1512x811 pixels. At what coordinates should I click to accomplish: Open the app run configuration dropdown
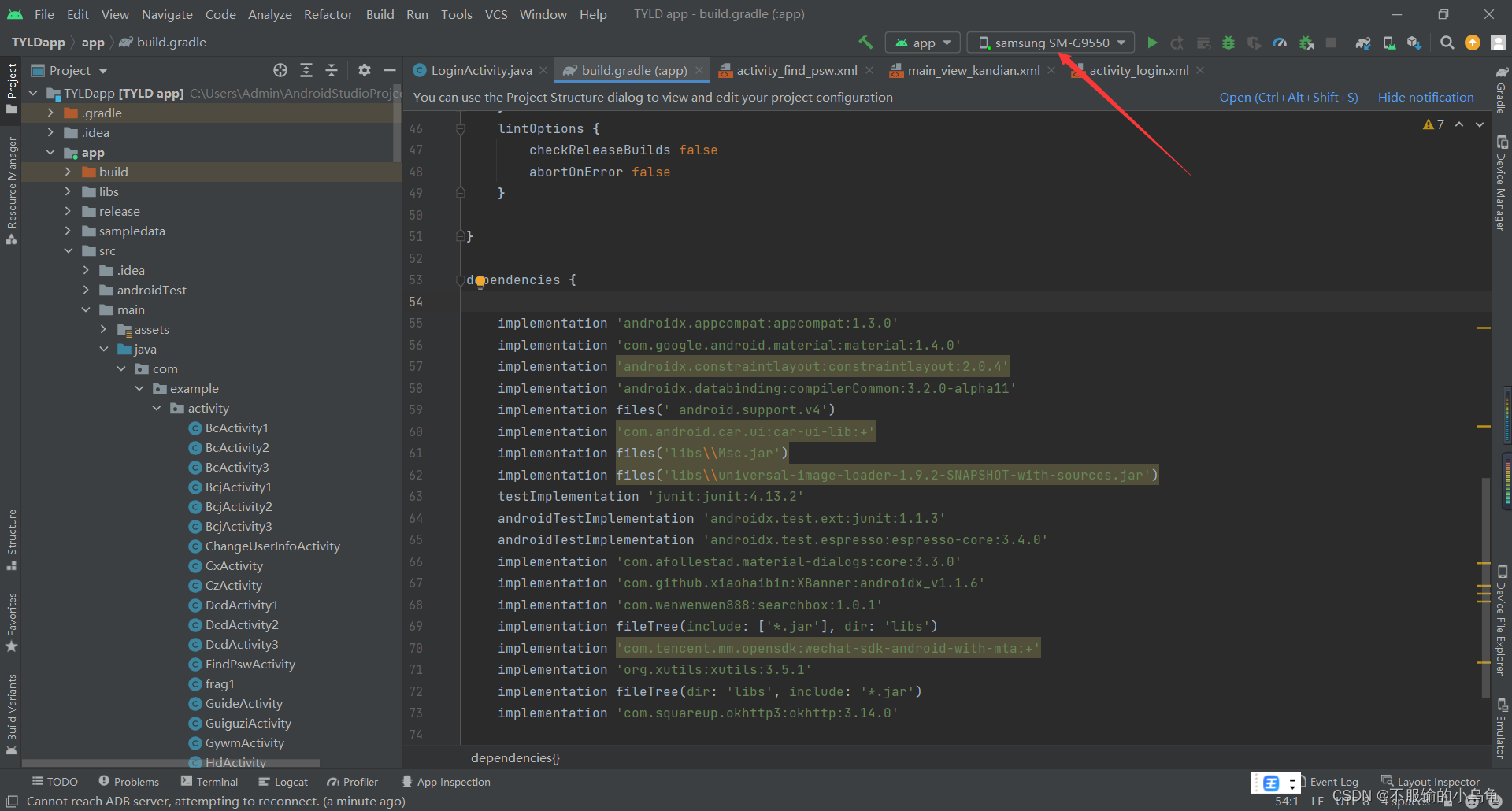(922, 43)
